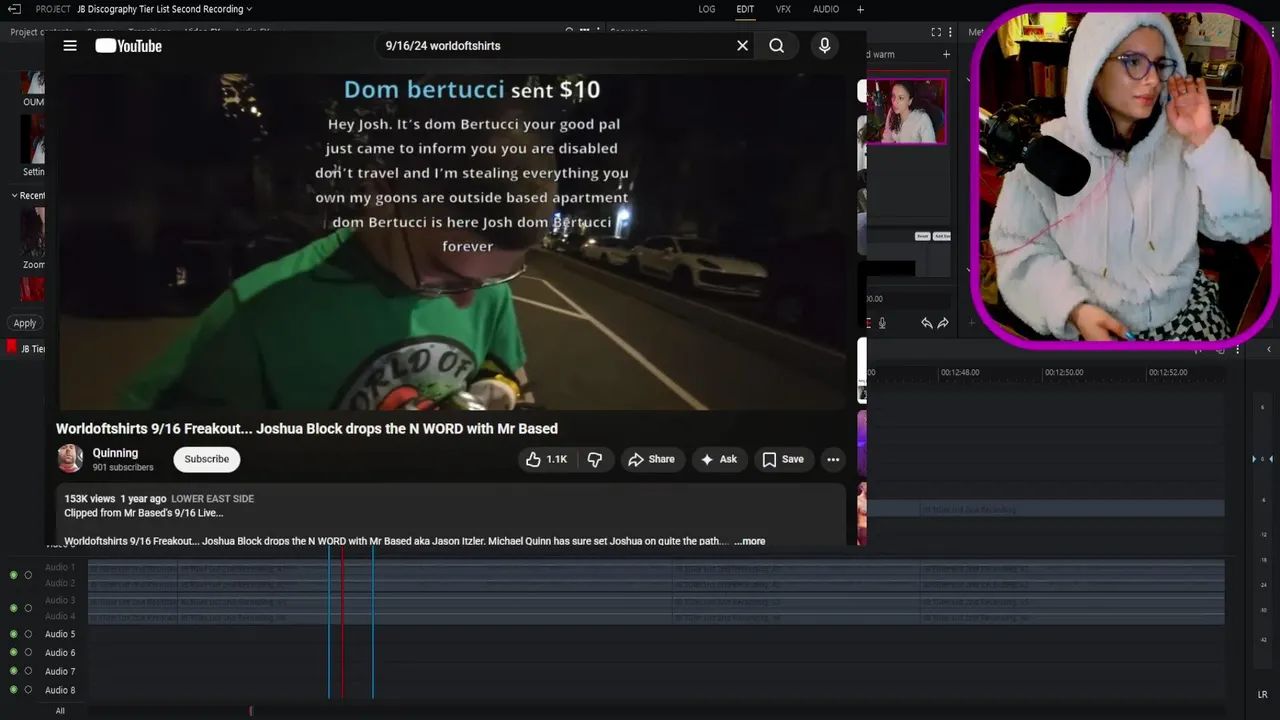This screenshot has height=720, width=1280.
Task: Like the video with thumbs up
Action: 546,459
